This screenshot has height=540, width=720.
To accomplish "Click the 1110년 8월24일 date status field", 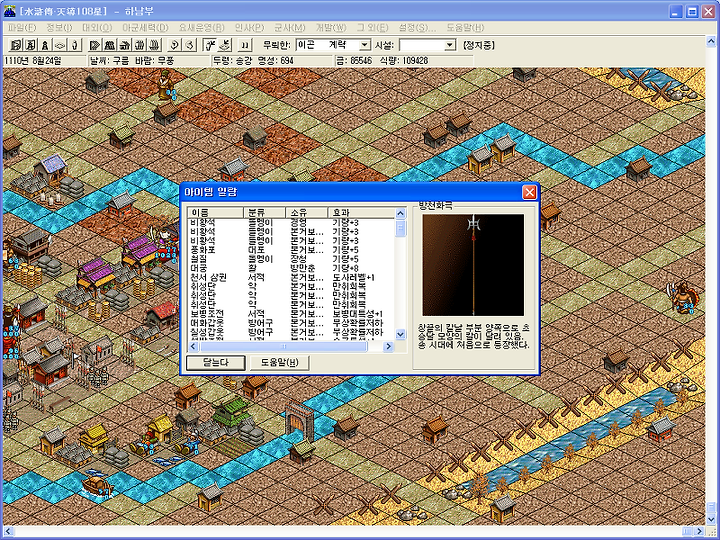I will (x=45, y=61).
